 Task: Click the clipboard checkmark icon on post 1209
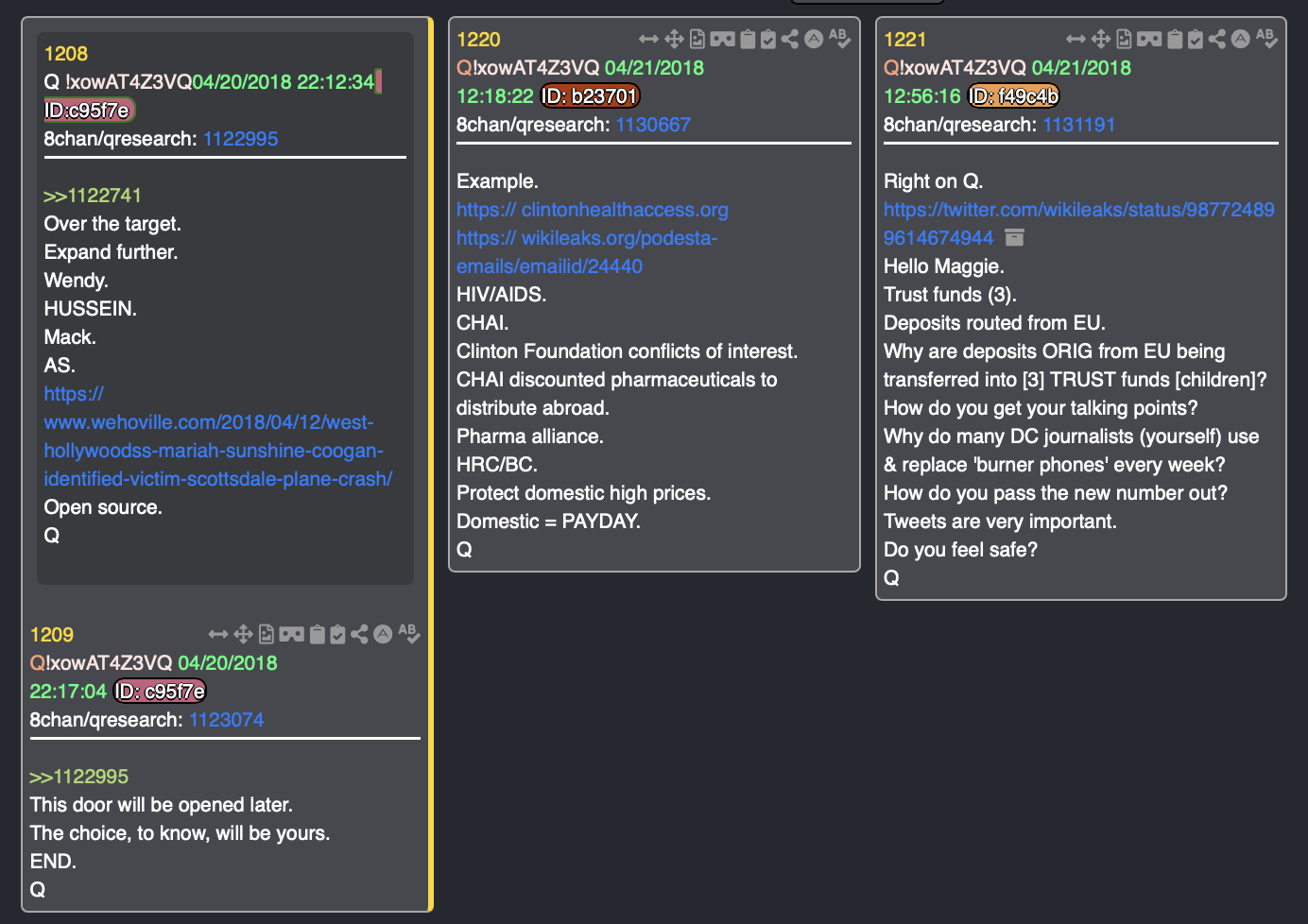[x=337, y=634]
